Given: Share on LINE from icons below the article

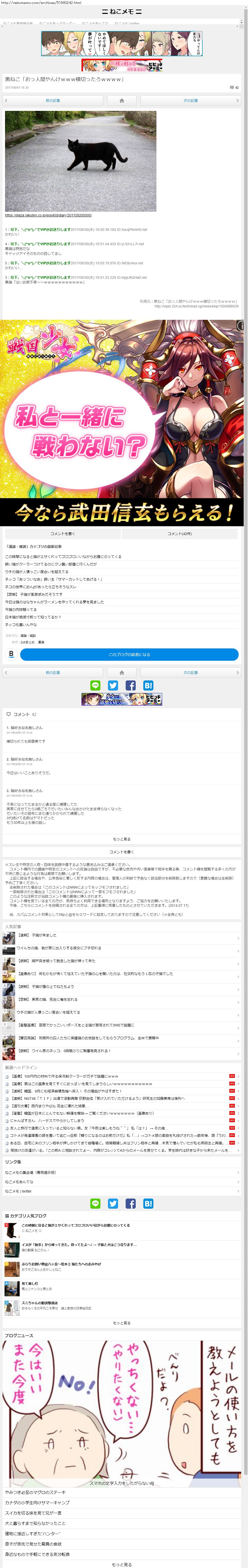Looking at the screenshot, I should [95, 685].
